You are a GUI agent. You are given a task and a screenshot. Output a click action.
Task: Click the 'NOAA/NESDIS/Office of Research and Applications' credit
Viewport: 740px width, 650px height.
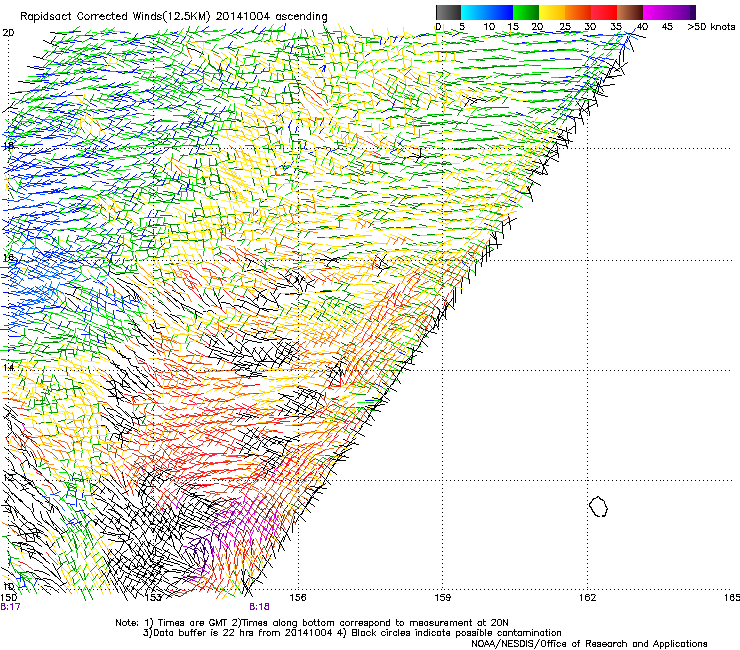(x=589, y=643)
